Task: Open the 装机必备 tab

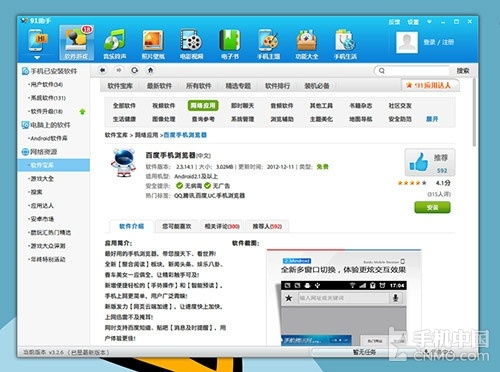Action: pos(317,86)
